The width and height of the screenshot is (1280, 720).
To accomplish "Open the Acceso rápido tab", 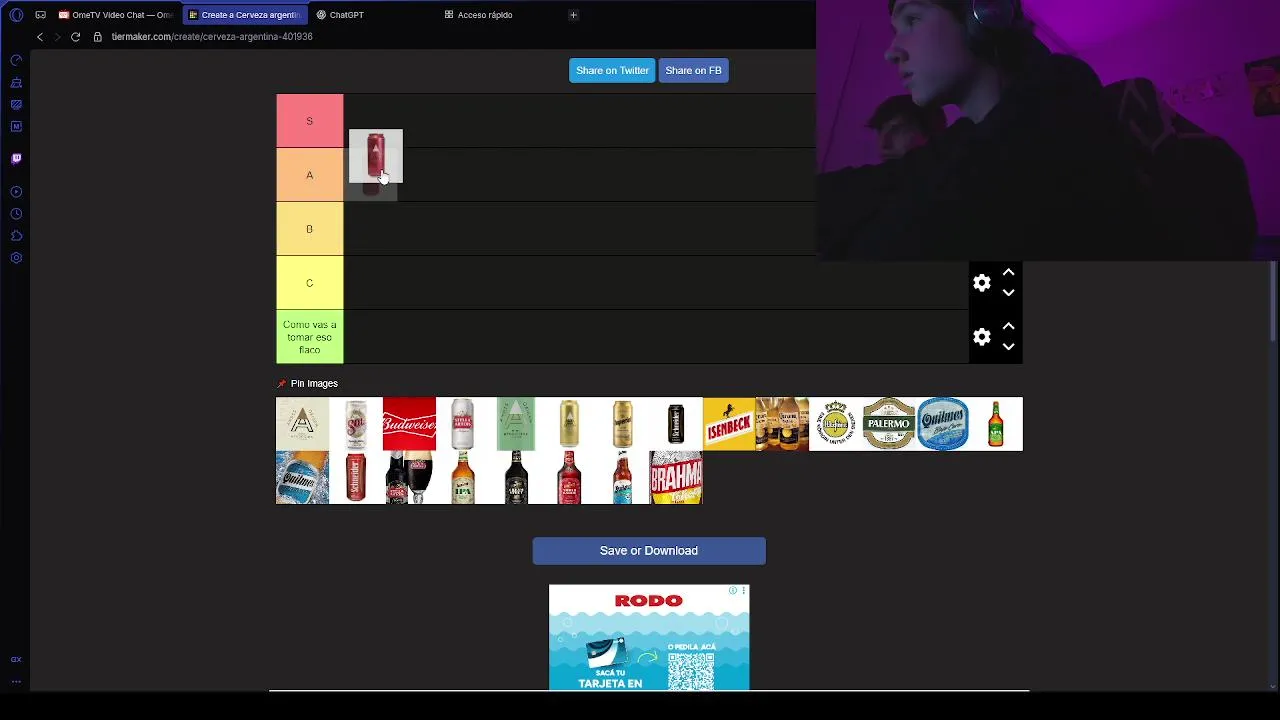I will point(479,15).
